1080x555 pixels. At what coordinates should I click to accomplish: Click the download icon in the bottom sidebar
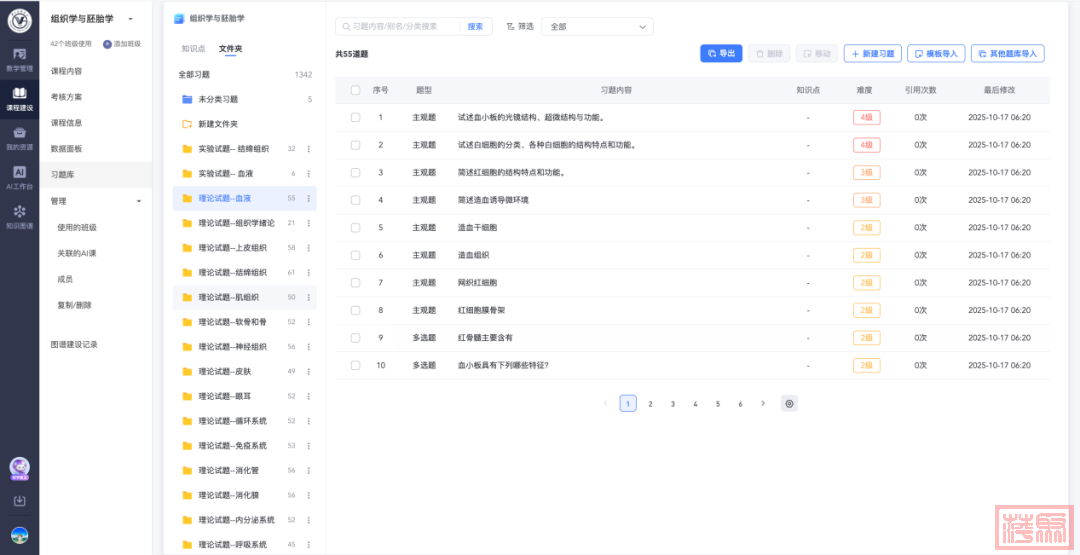click(19, 501)
